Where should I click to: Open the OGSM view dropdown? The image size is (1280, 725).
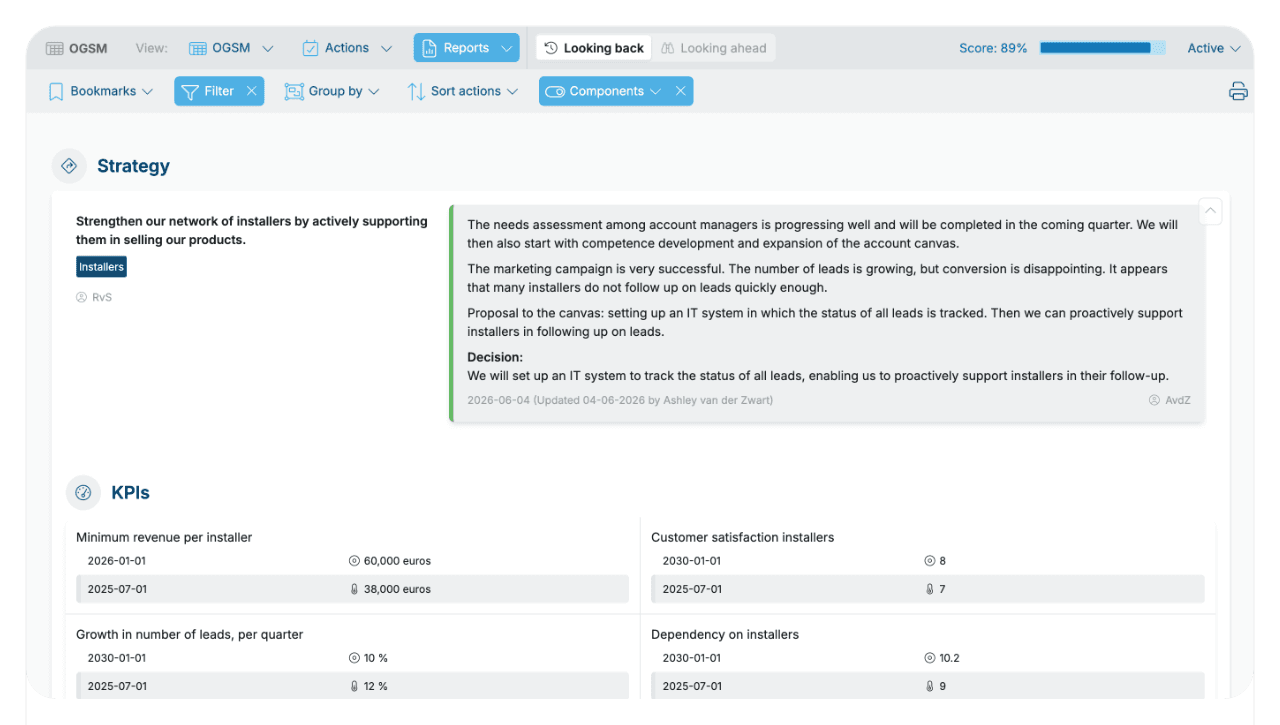[x=231, y=48]
